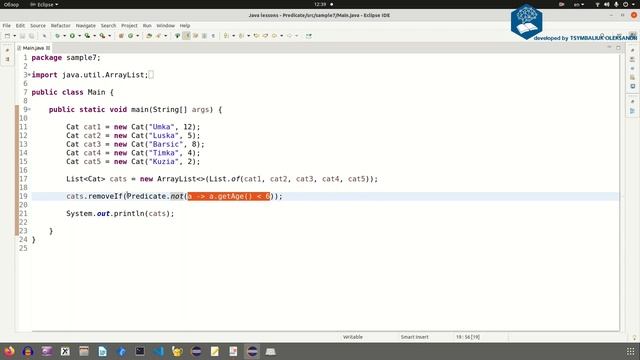The image size is (640, 360).
Task: Click the New Java Package icon
Action: (x=121, y=36)
